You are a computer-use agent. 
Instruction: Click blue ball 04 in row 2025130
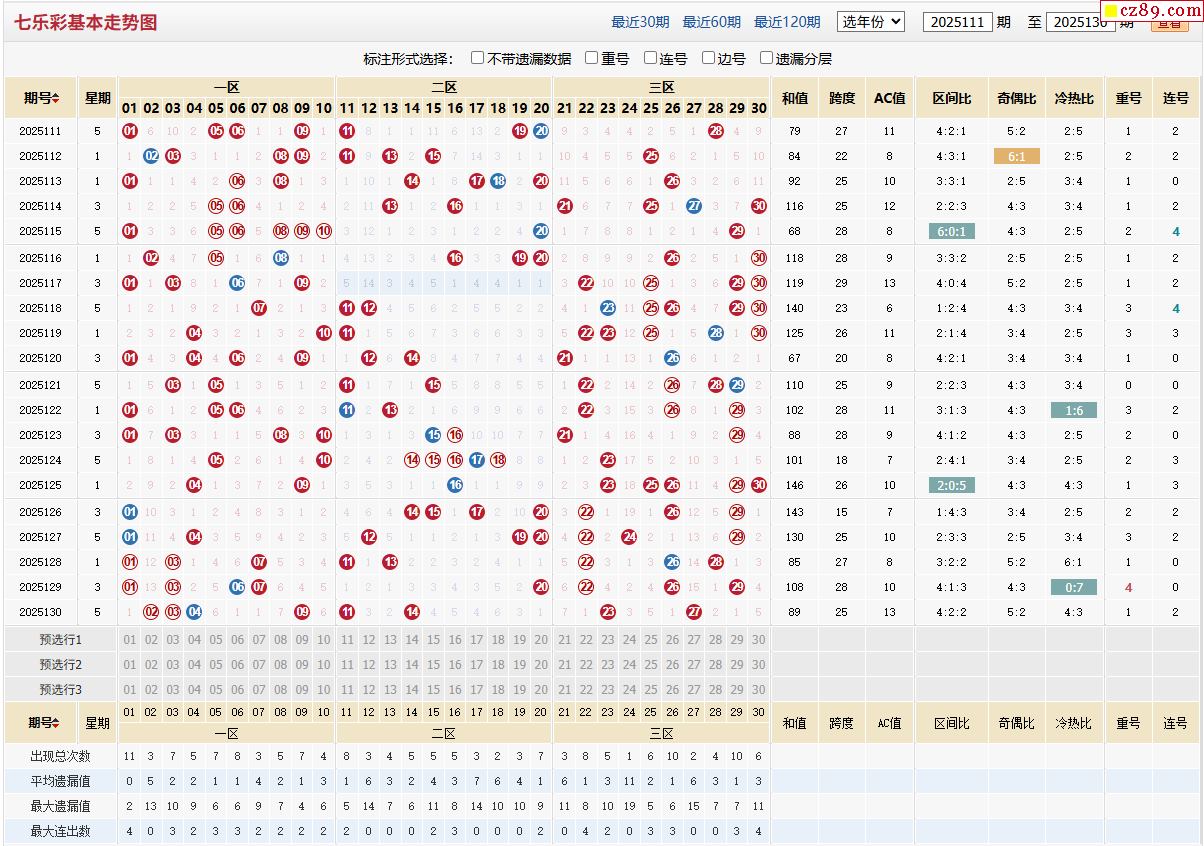click(x=194, y=612)
